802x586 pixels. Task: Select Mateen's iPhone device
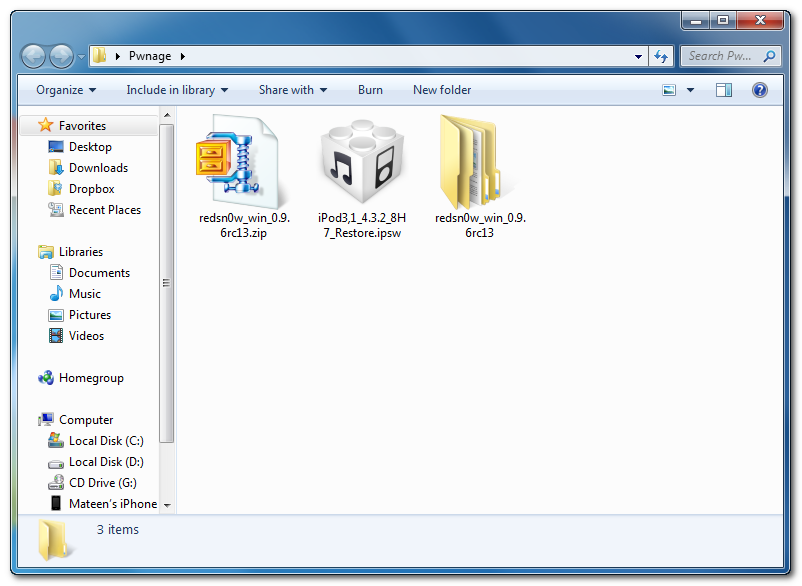tap(112, 504)
